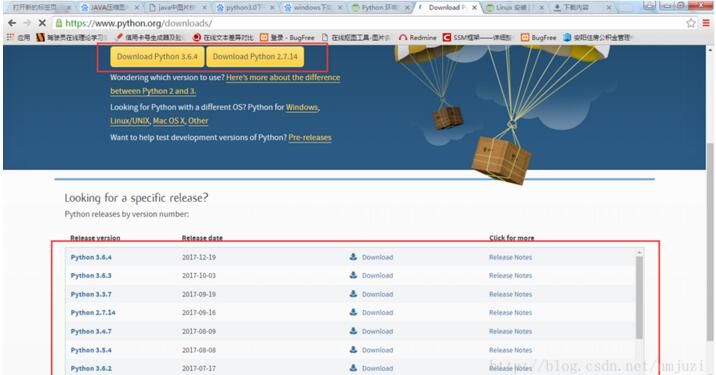716x375 pixels.
Task: Close the Linux 安装 browser tab
Action: (x=542, y=8)
